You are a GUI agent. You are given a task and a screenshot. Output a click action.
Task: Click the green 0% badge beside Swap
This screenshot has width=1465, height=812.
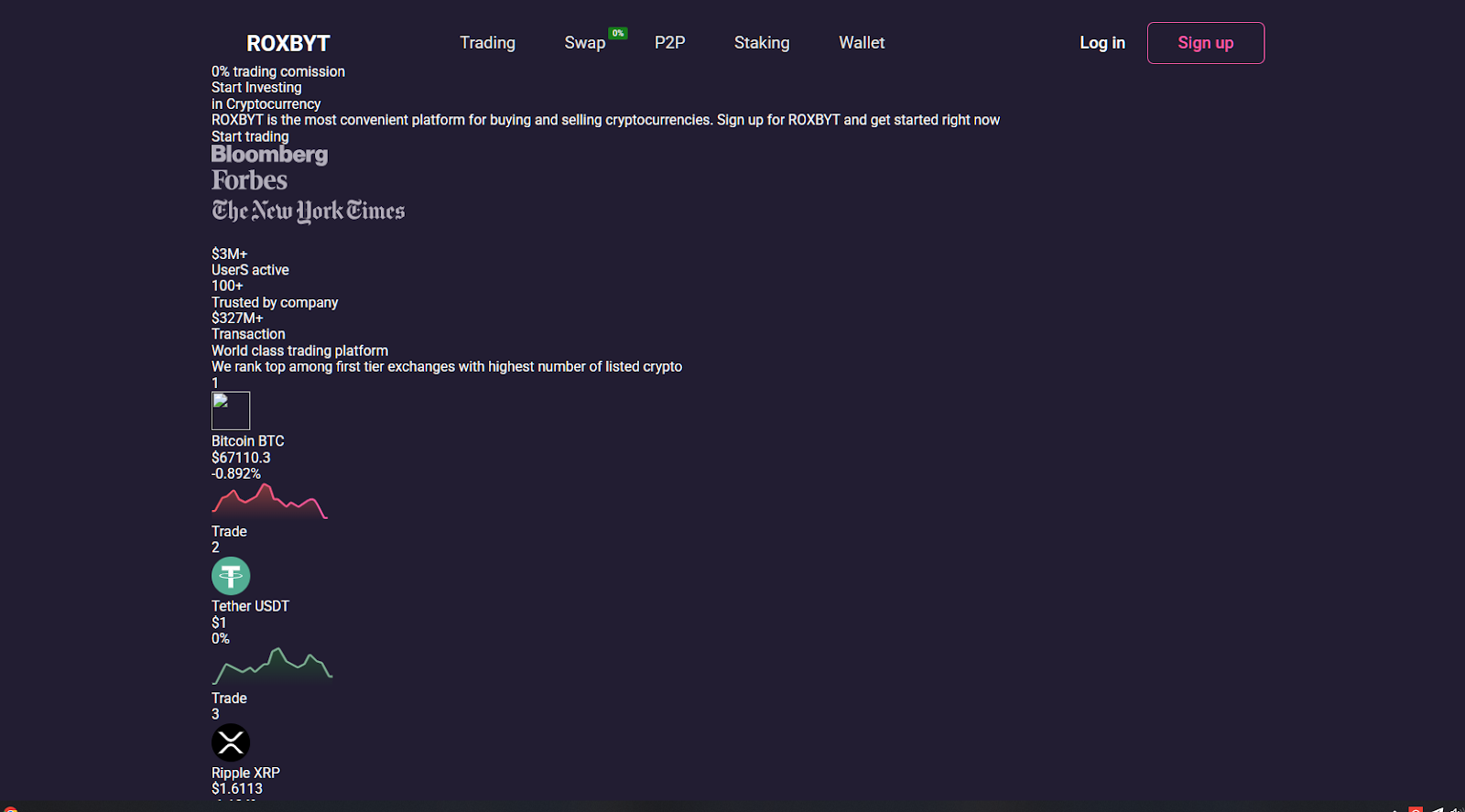coord(618,33)
